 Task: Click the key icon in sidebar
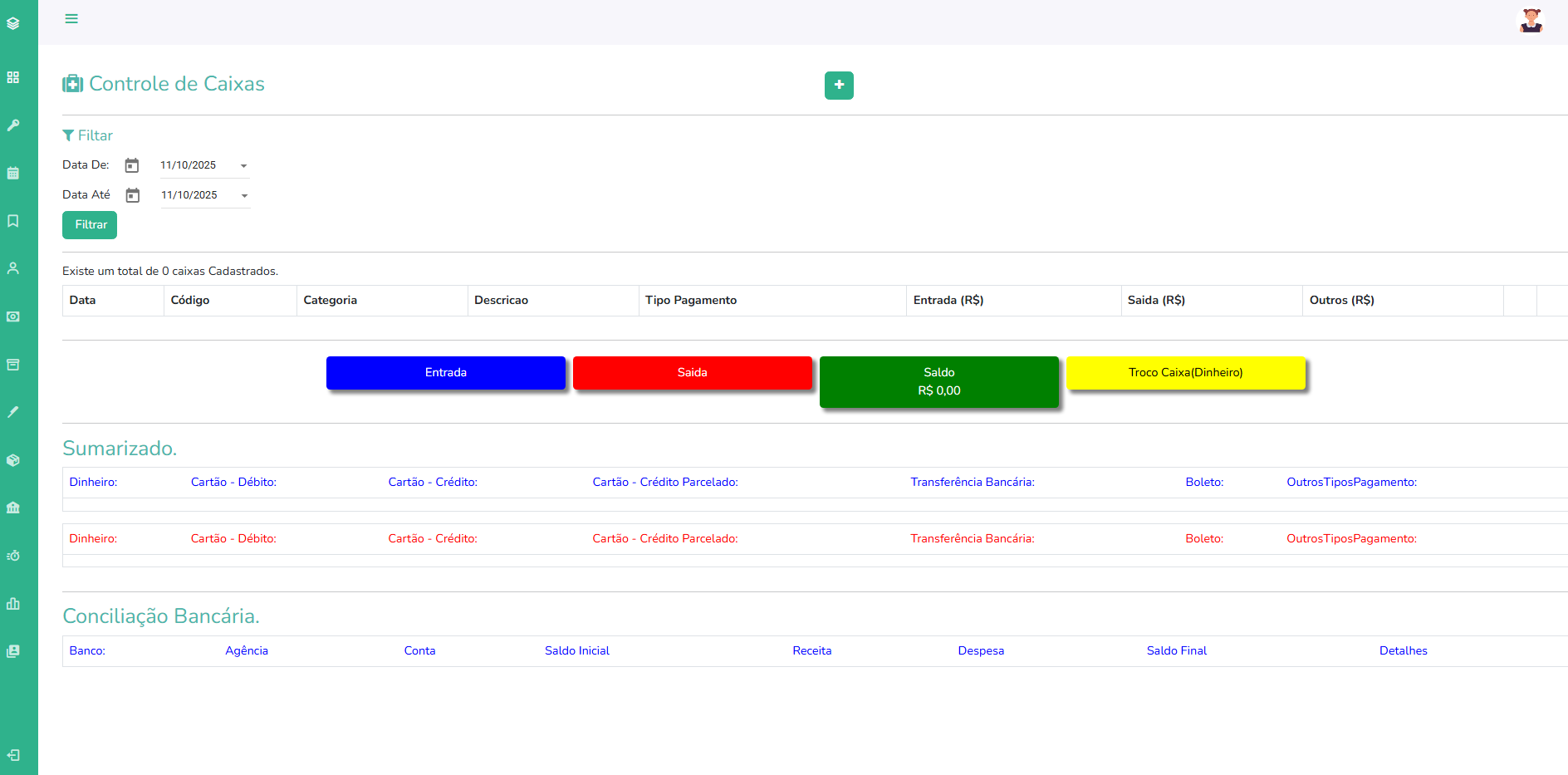pyautogui.click(x=13, y=125)
